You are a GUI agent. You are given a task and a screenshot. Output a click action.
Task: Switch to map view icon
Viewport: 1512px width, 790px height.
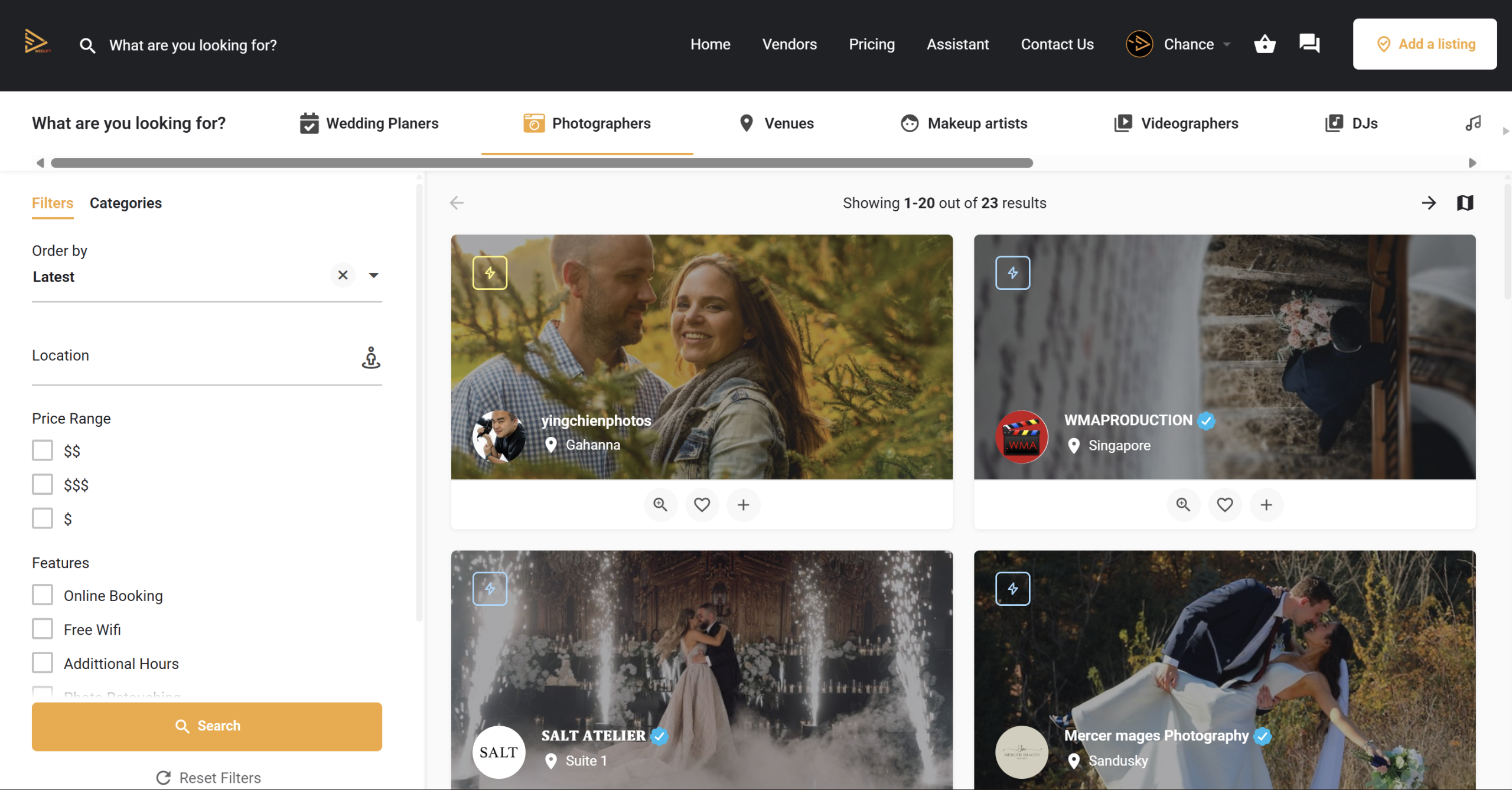click(x=1465, y=203)
